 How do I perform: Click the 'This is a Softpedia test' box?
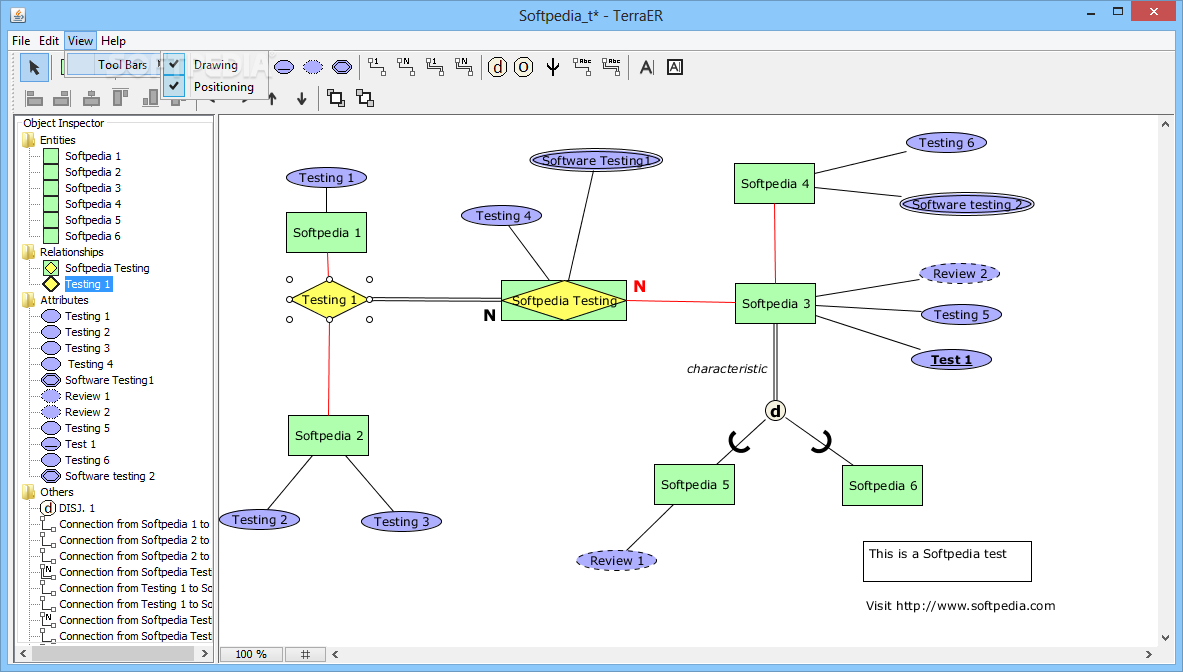point(947,561)
